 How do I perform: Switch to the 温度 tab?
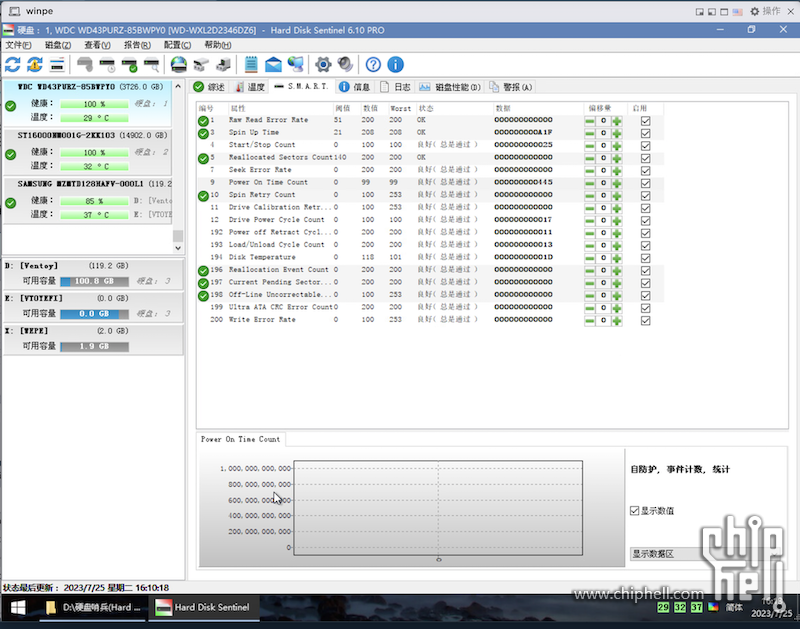pos(250,87)
